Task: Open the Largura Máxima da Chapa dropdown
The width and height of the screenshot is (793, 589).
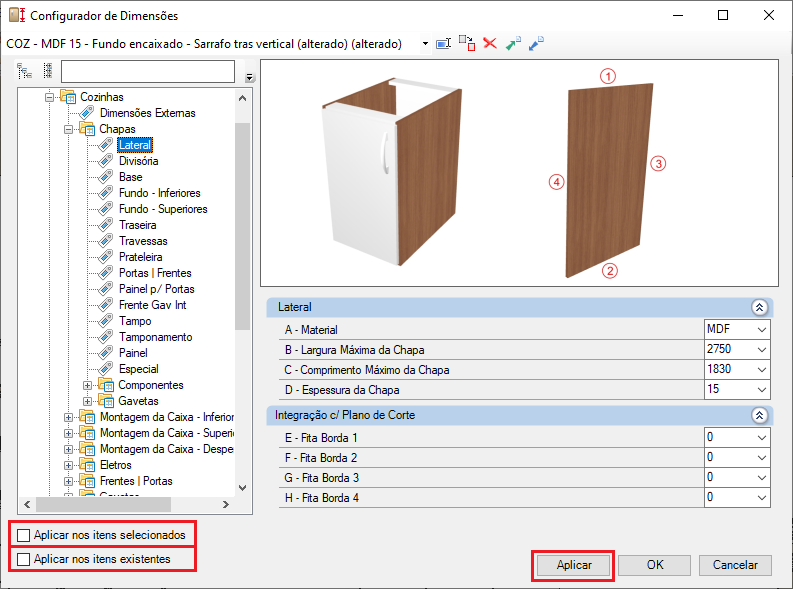Action: [x=762, y=349]
